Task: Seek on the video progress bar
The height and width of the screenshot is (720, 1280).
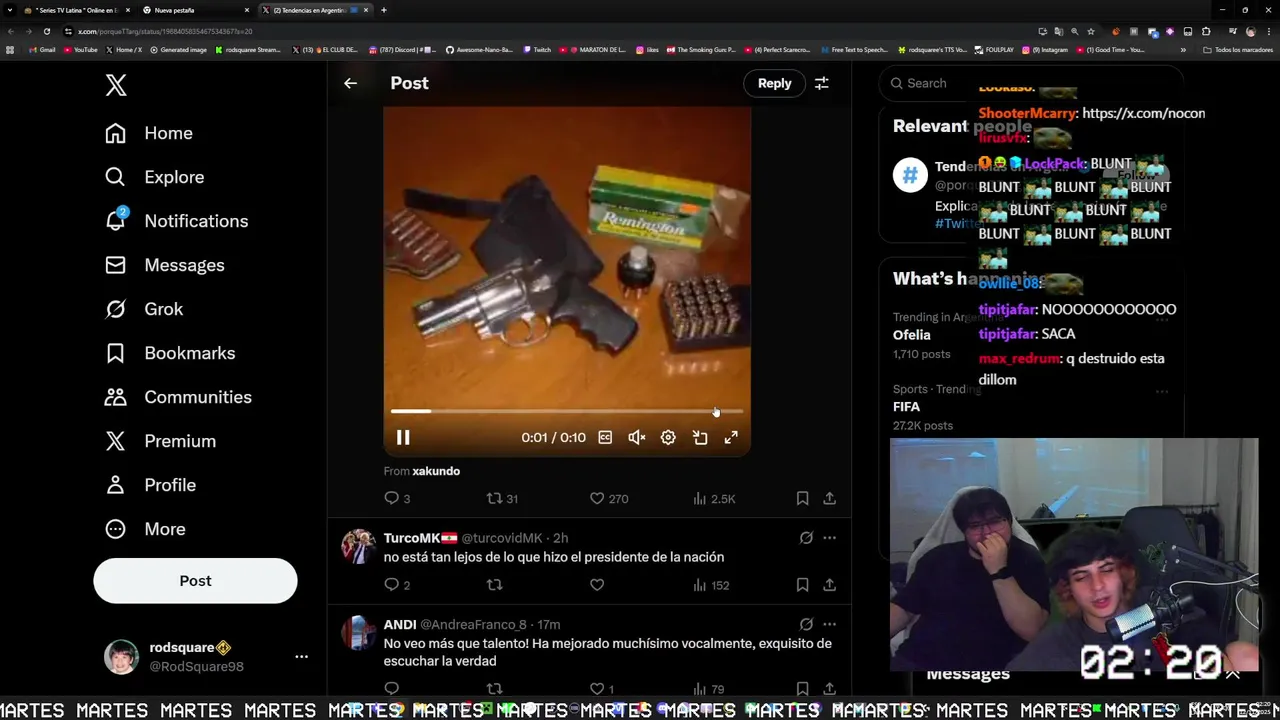Action: [x=567, y=411]
